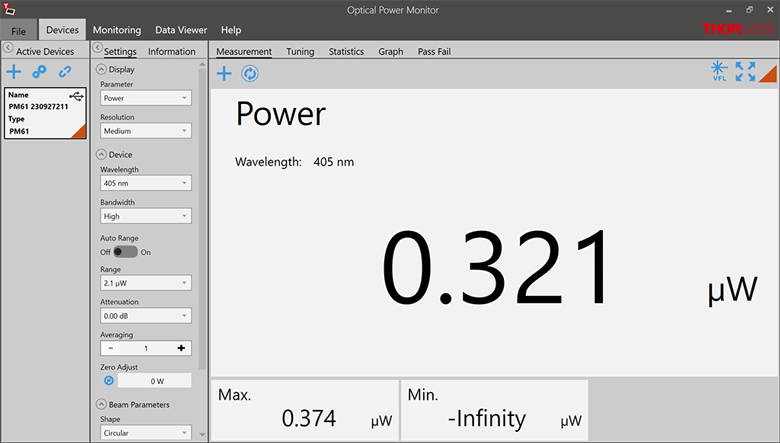Add a measurement panel with plus icon
This screenshot has width=780, height=443.
coord(224,74)
